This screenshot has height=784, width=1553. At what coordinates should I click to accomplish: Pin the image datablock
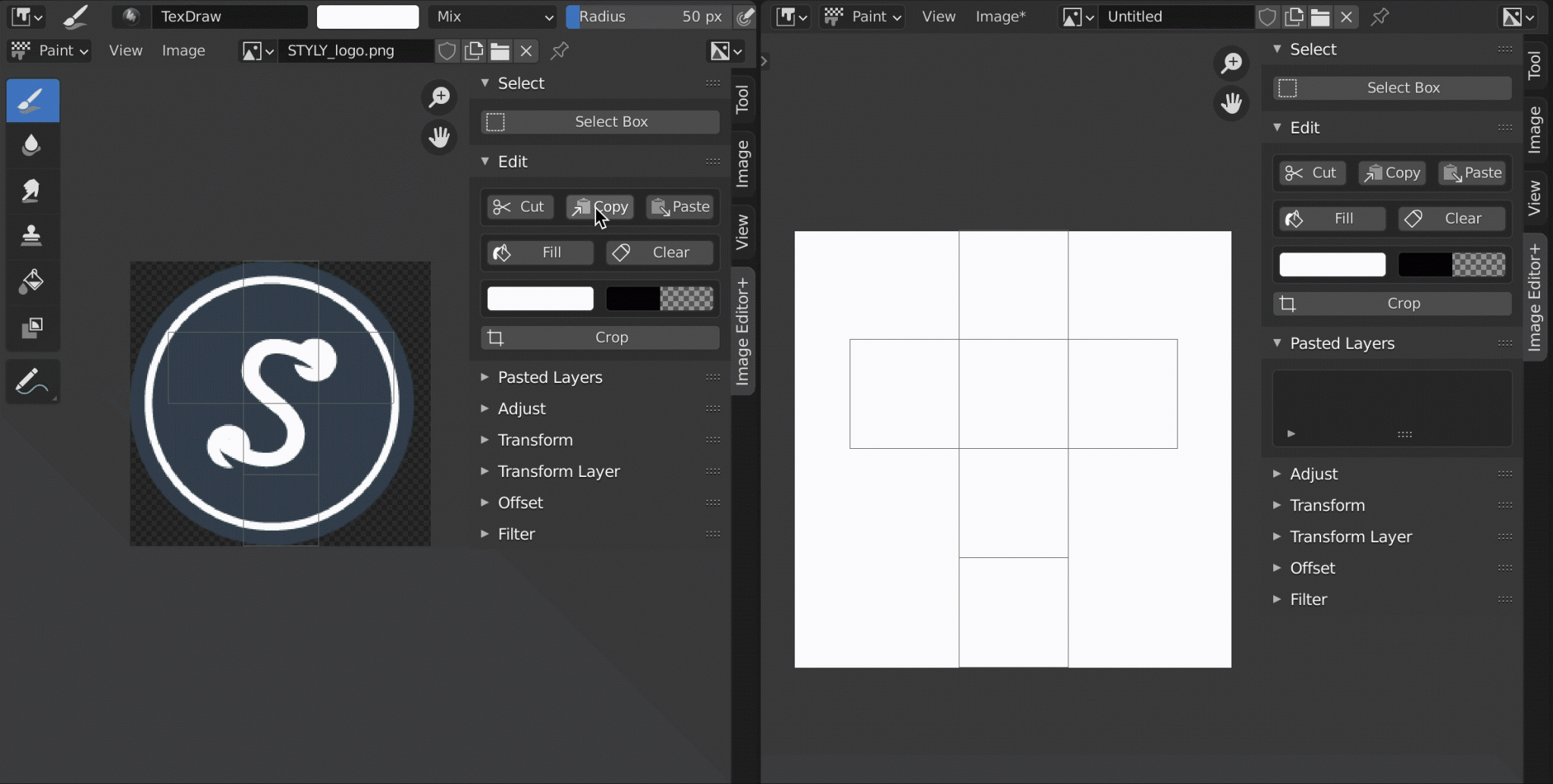click(560, 51)
